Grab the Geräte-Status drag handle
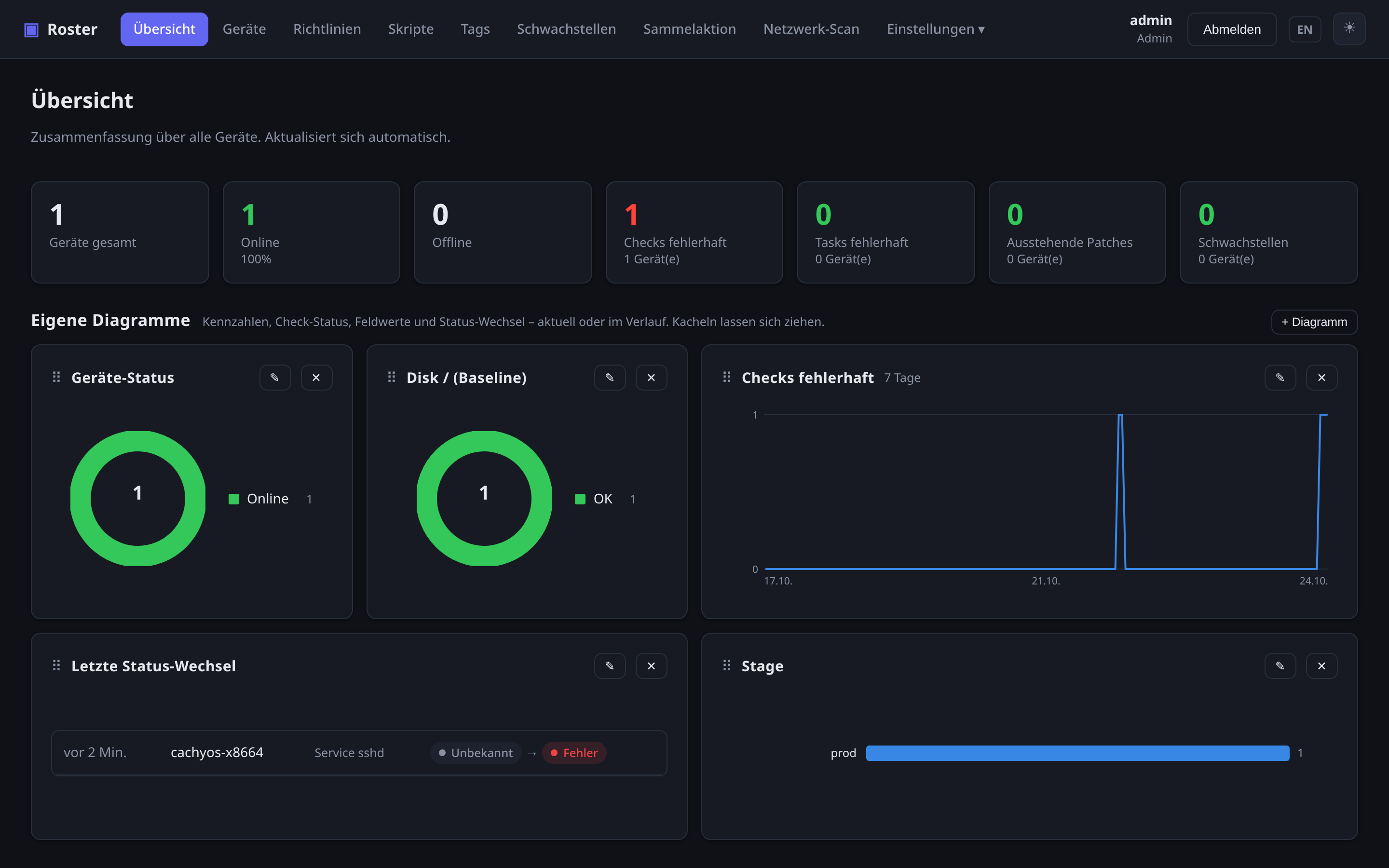Screen dimensions: 1389x868 coord(56,377)
